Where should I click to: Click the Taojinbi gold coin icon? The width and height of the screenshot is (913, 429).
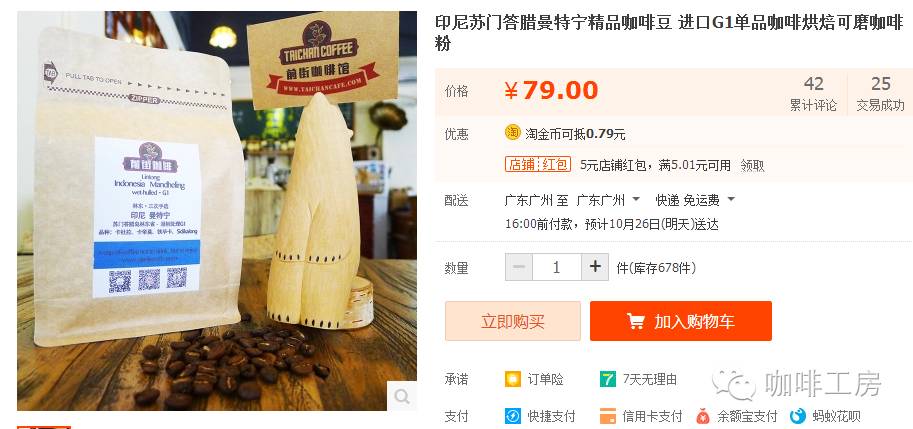[512, 133]
